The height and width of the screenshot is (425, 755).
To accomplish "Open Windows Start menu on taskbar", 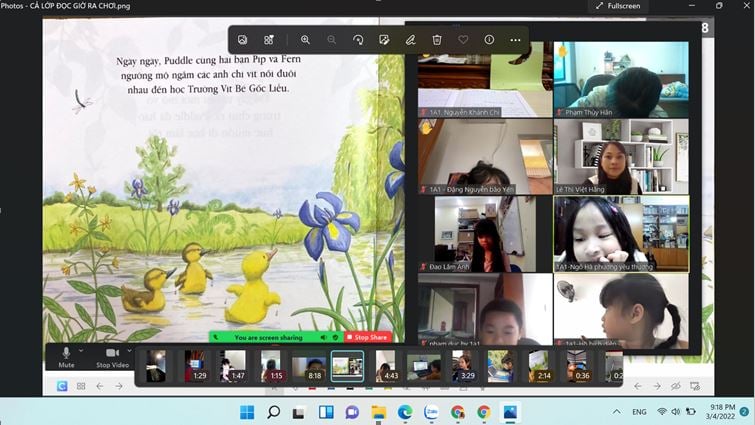I will point(247,412).
